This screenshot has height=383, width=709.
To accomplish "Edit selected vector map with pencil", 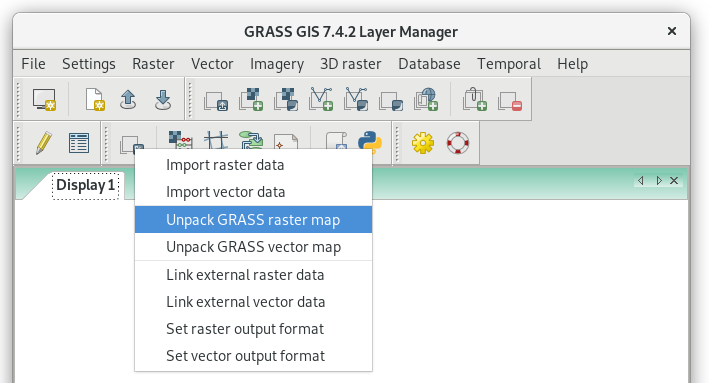I will [43, 143].
